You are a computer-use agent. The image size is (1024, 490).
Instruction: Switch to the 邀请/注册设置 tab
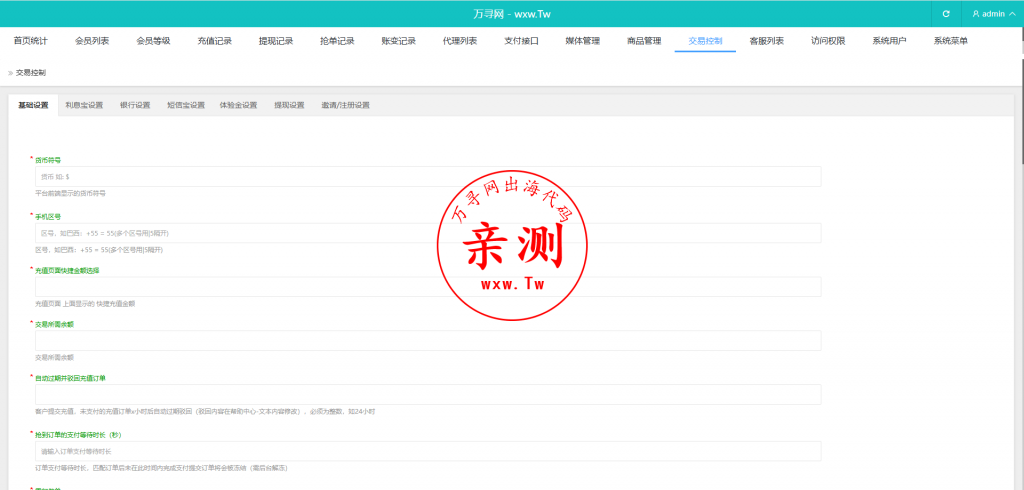click(345, 105)
